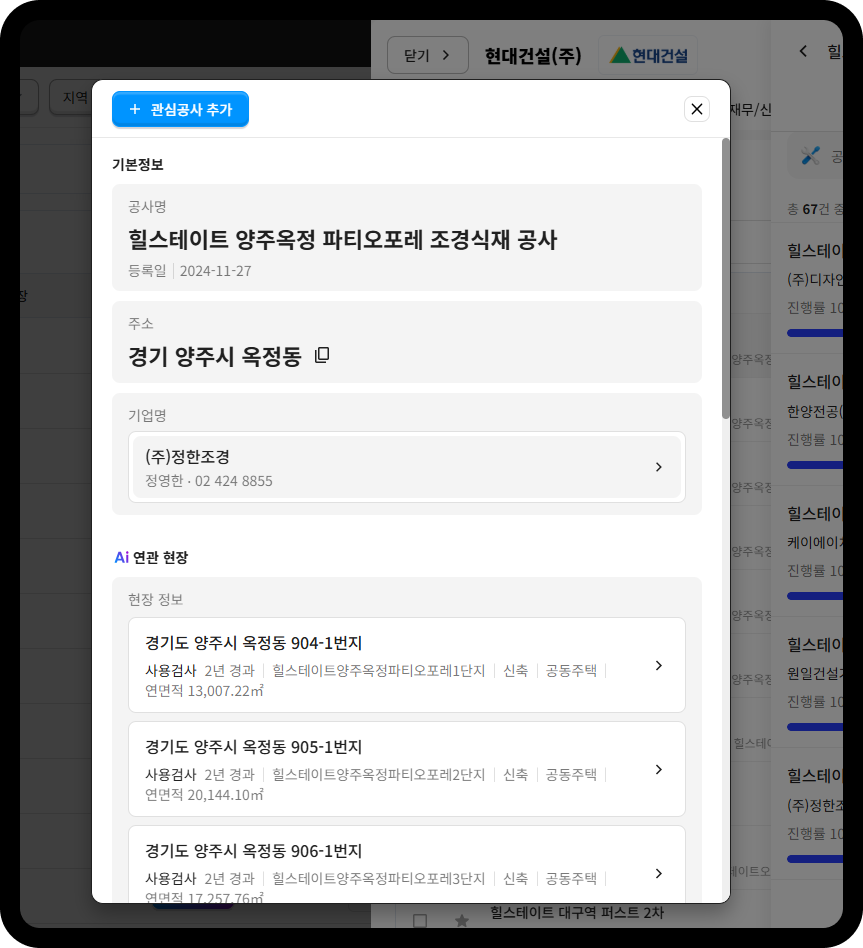Click the text 힐스테이트양주옥정파티오포레2단지
Image resolution: width=863 pixels, height=948 pixels.
[x=379, y=774]
